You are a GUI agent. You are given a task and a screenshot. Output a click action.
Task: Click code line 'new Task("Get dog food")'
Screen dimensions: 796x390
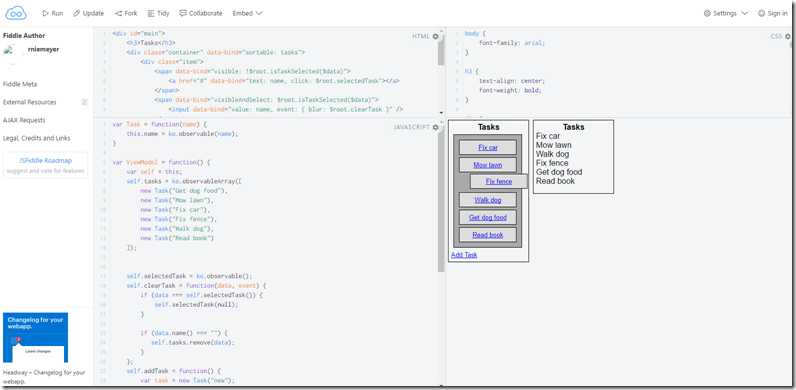(184, 191)
